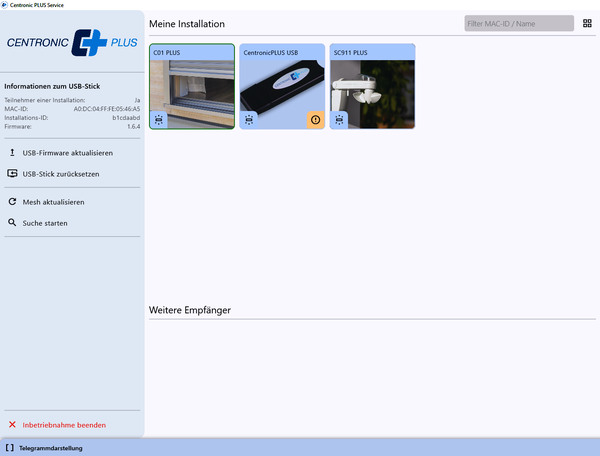
Task: Click the Firmware: label
Action: coord(18,126)
